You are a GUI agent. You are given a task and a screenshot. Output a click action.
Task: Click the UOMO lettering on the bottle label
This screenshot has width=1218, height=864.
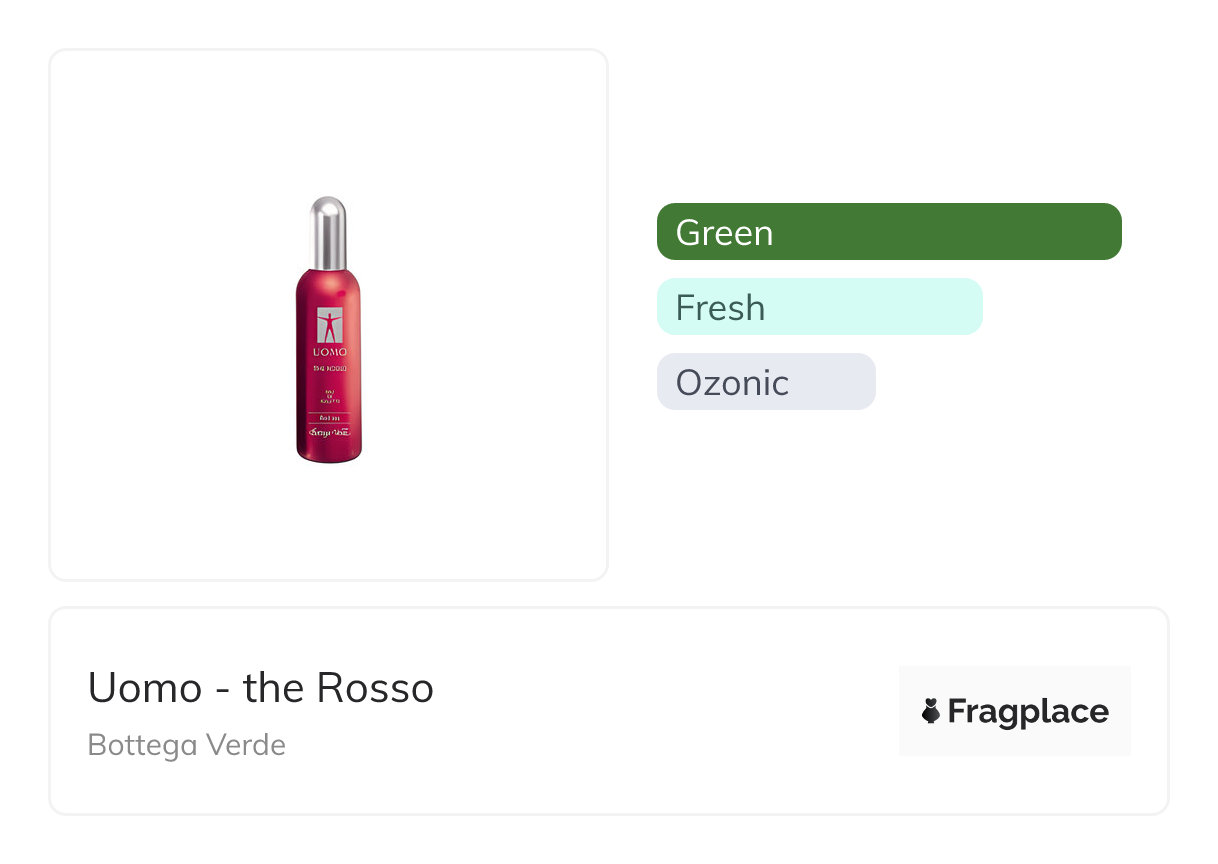(329, 353)
